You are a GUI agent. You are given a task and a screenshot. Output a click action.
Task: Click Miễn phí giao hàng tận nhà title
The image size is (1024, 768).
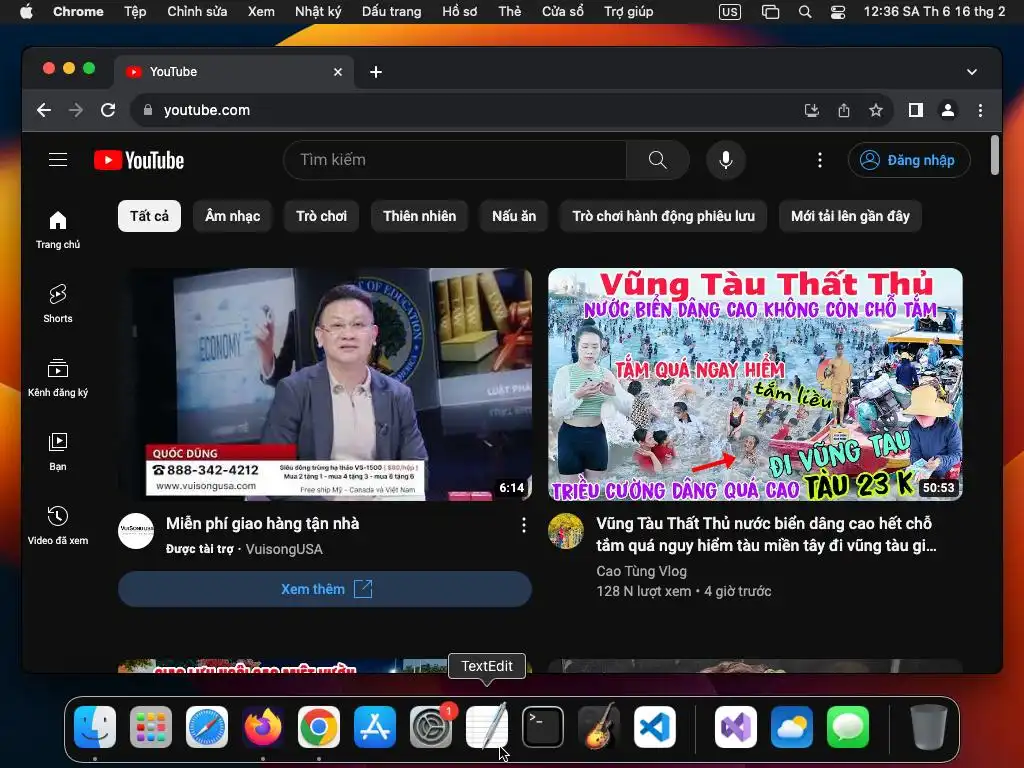click(x=263, y=524)
